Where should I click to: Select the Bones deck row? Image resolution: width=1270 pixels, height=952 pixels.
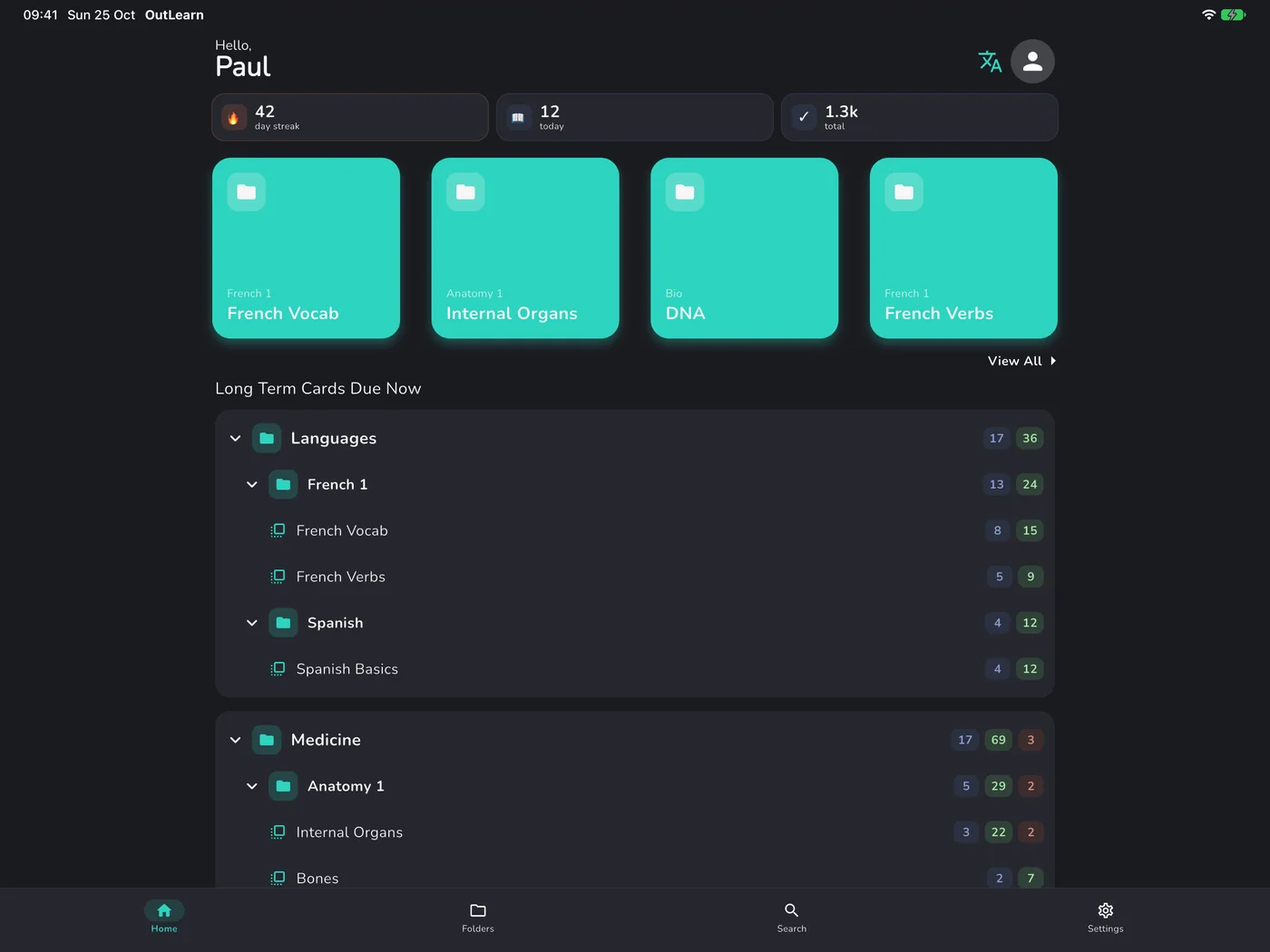tap(635, 876)
